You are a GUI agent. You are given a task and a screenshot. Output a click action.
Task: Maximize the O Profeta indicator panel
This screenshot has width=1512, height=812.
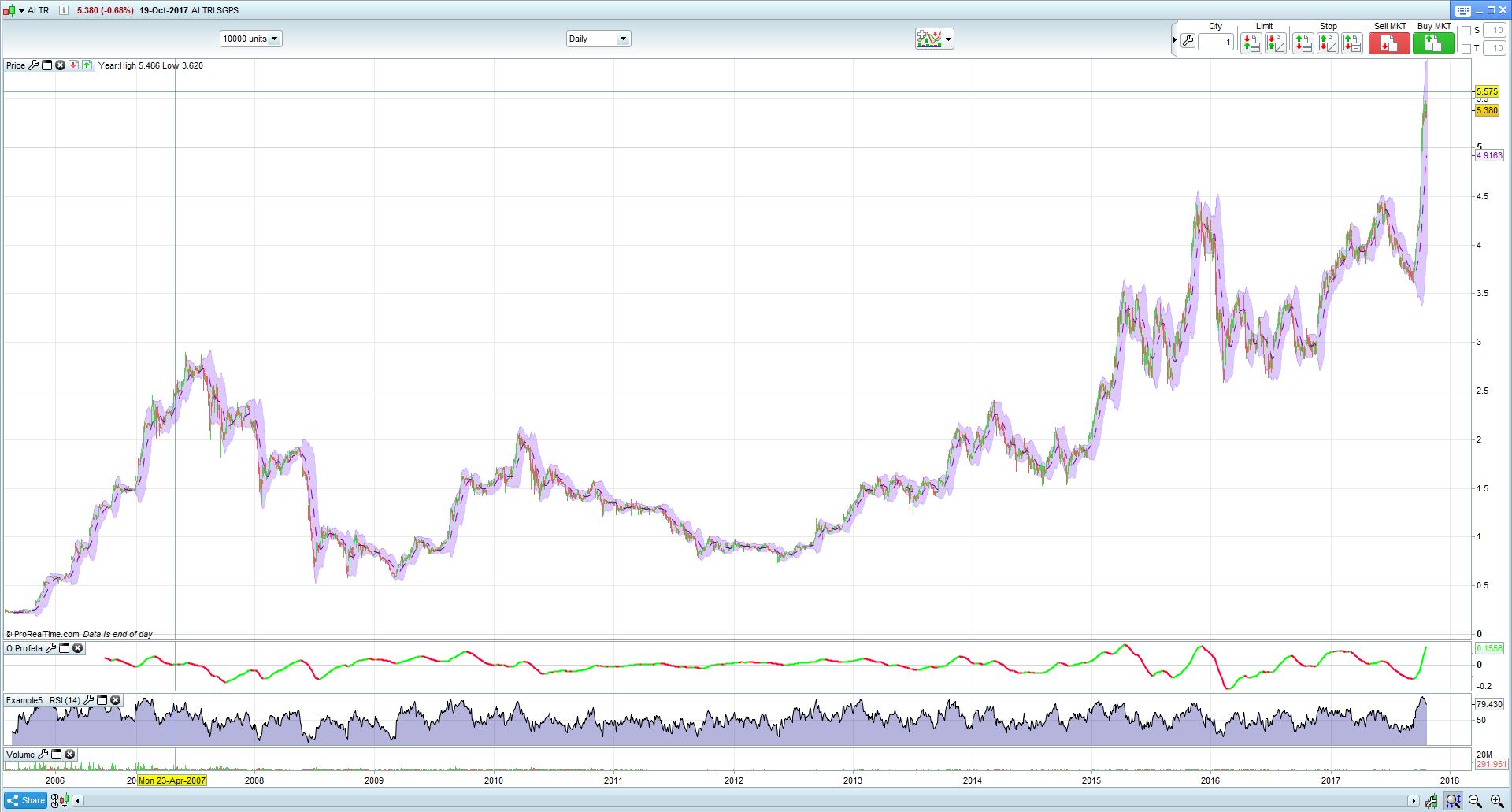coord(65,648)
